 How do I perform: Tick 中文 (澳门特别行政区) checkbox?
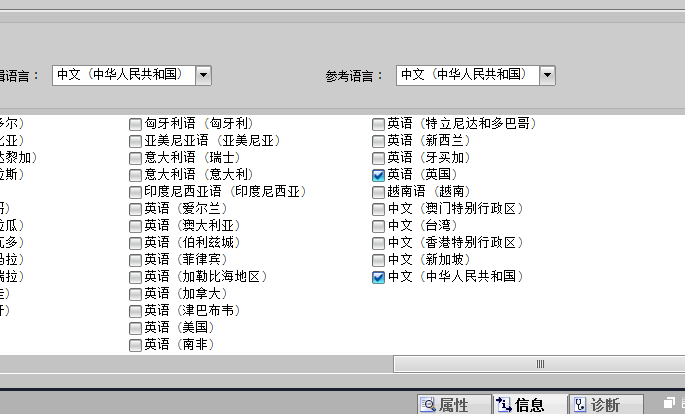[378, 210]
